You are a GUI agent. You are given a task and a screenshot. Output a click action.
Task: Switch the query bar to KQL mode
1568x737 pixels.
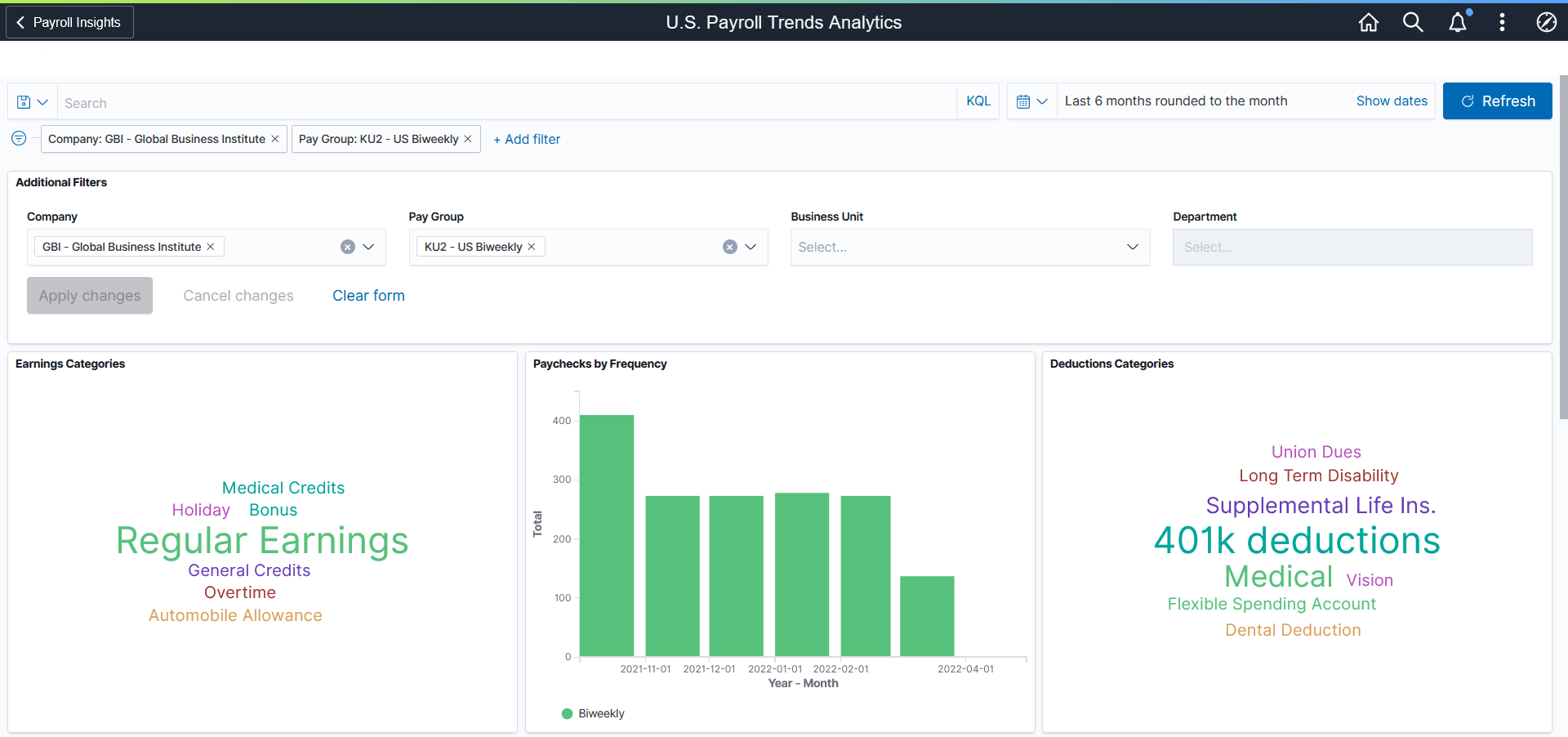[978, 100]
